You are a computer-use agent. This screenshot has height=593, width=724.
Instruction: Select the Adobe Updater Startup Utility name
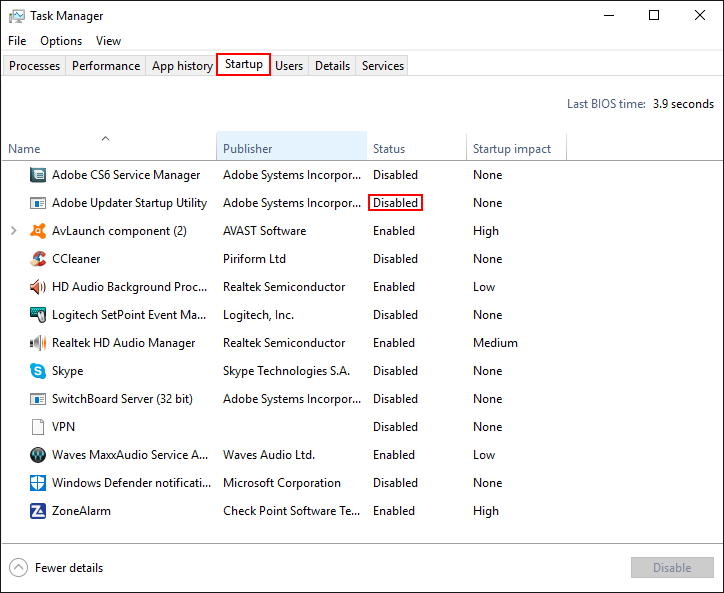coord(129,203)
